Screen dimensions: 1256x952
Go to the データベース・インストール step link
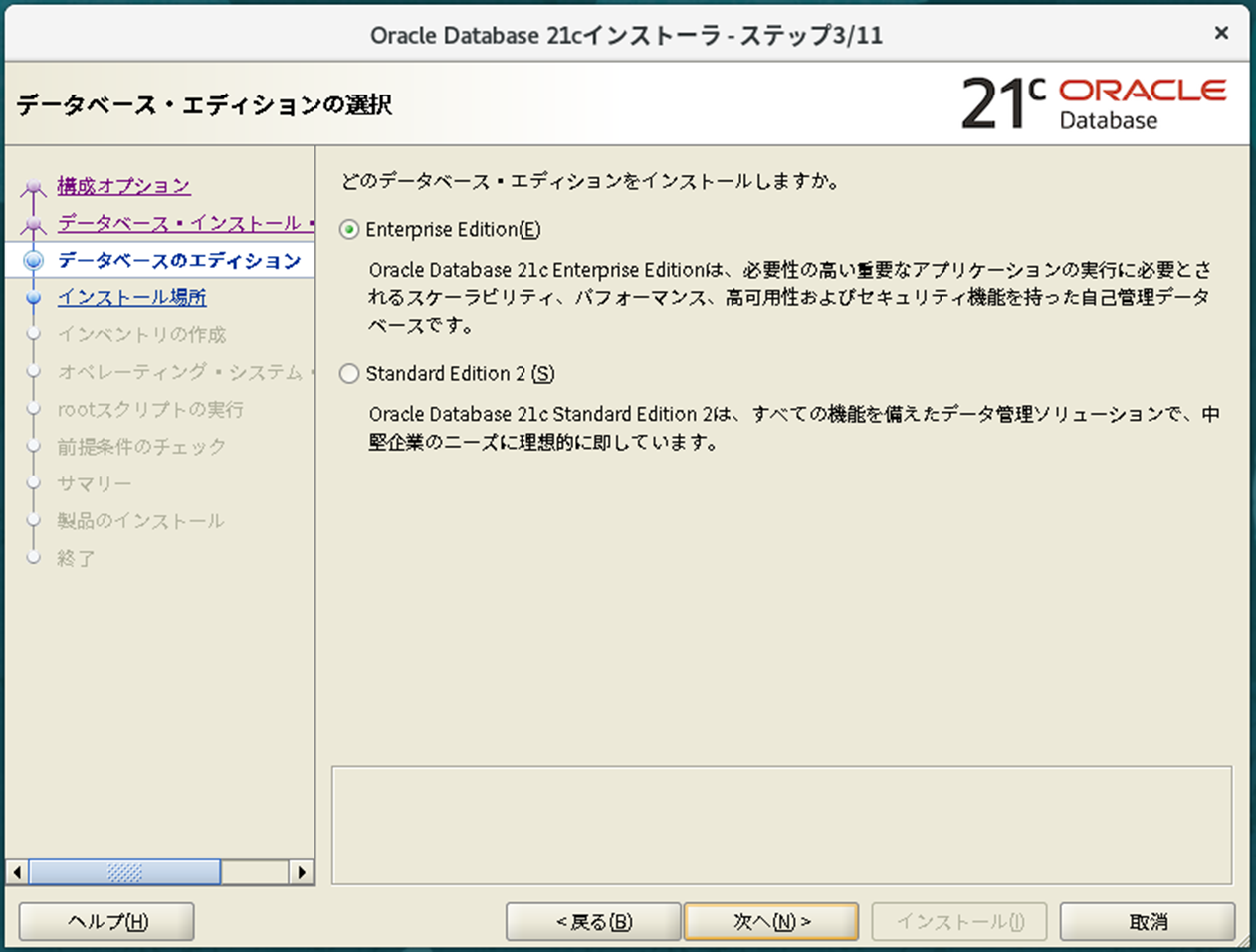185,223
